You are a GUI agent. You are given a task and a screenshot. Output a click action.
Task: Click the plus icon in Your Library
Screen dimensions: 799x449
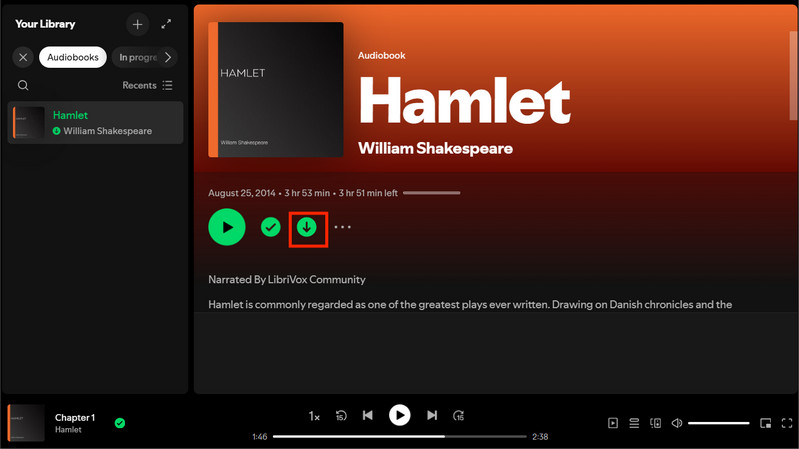pyautogui.click(x=138, y=24)
